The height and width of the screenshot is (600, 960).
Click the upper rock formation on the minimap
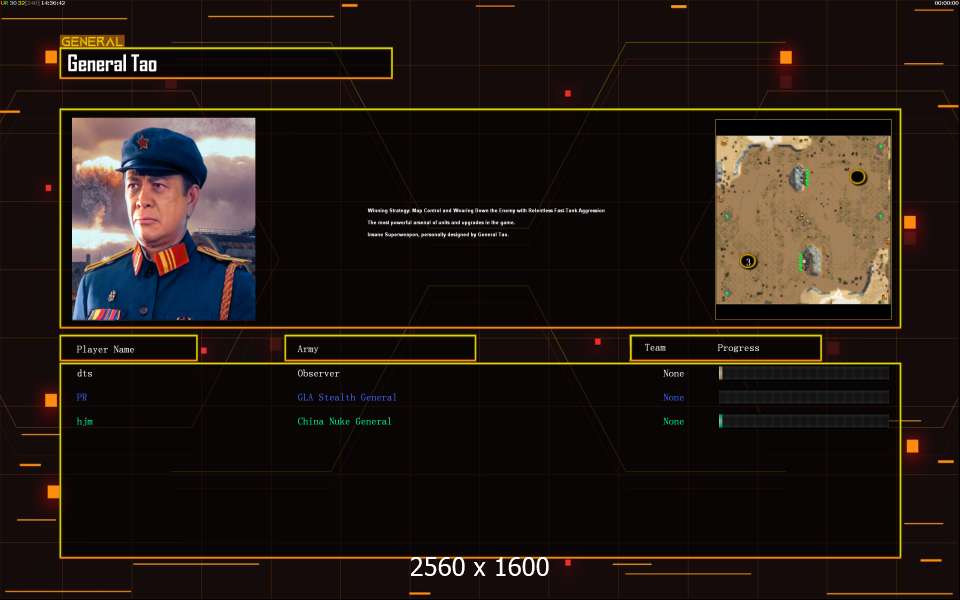pyautogui.click(x=798, y=178)
